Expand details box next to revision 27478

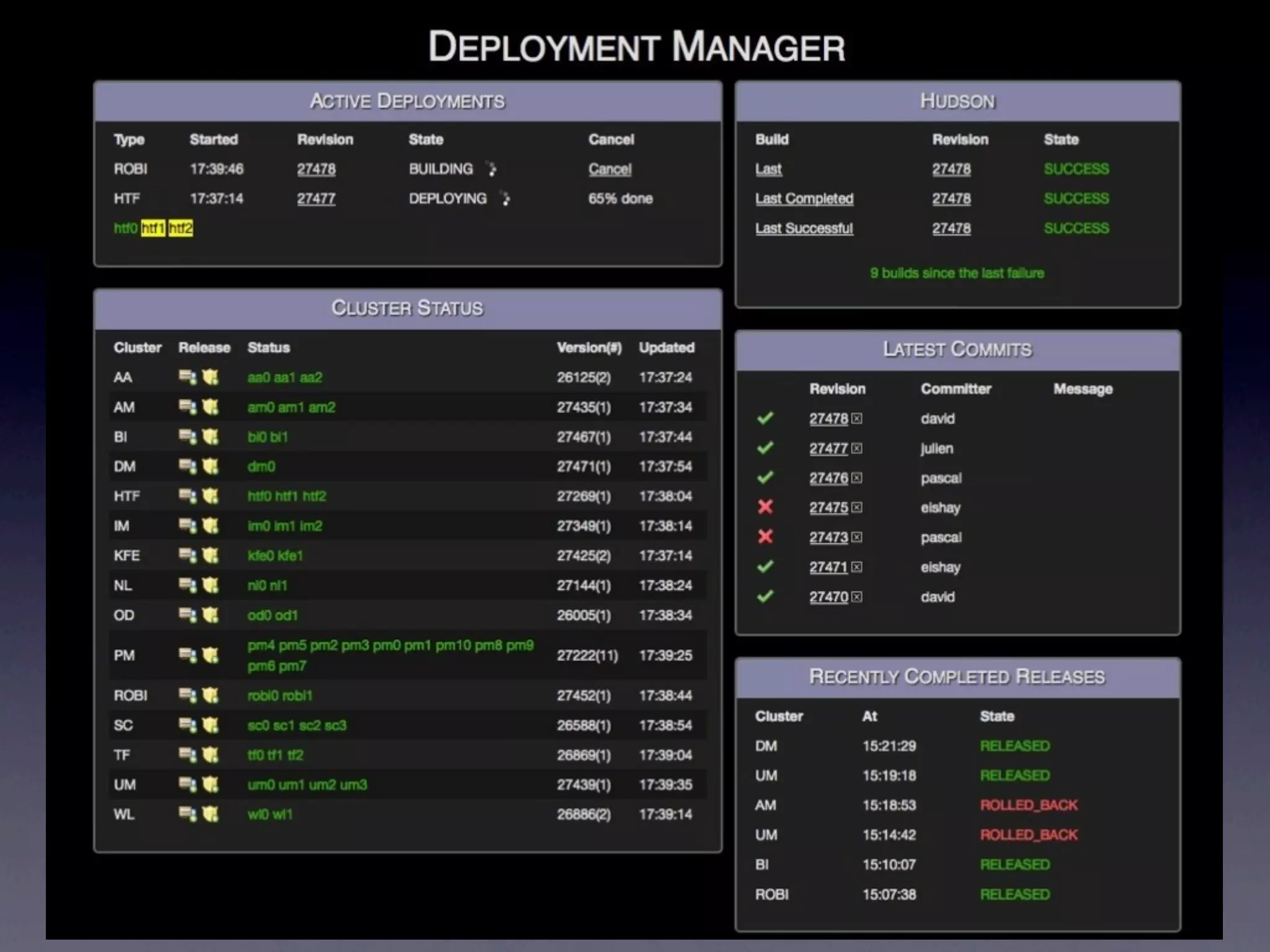(x=857, y=419)
